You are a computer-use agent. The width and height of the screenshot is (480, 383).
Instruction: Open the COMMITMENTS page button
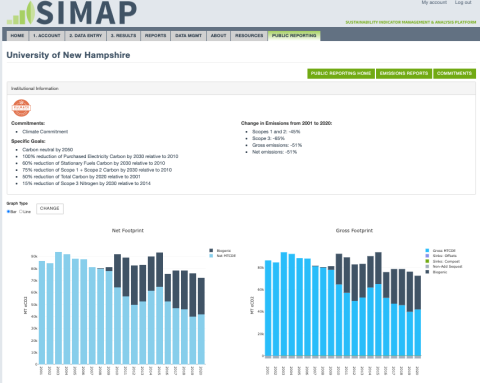click(x=455, y=73)
